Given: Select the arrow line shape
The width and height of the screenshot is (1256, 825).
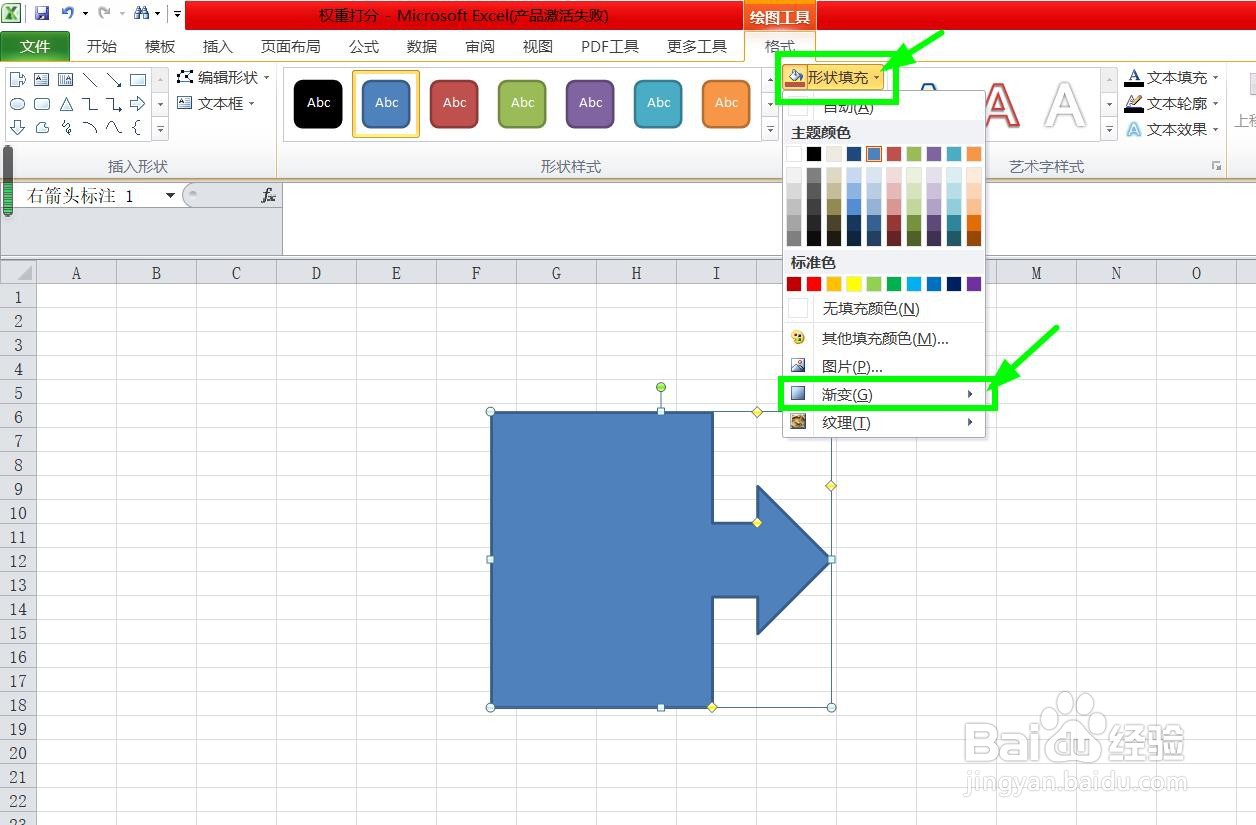Looking at the screenshot, I should pyautogui.click(x=114, y=80).
